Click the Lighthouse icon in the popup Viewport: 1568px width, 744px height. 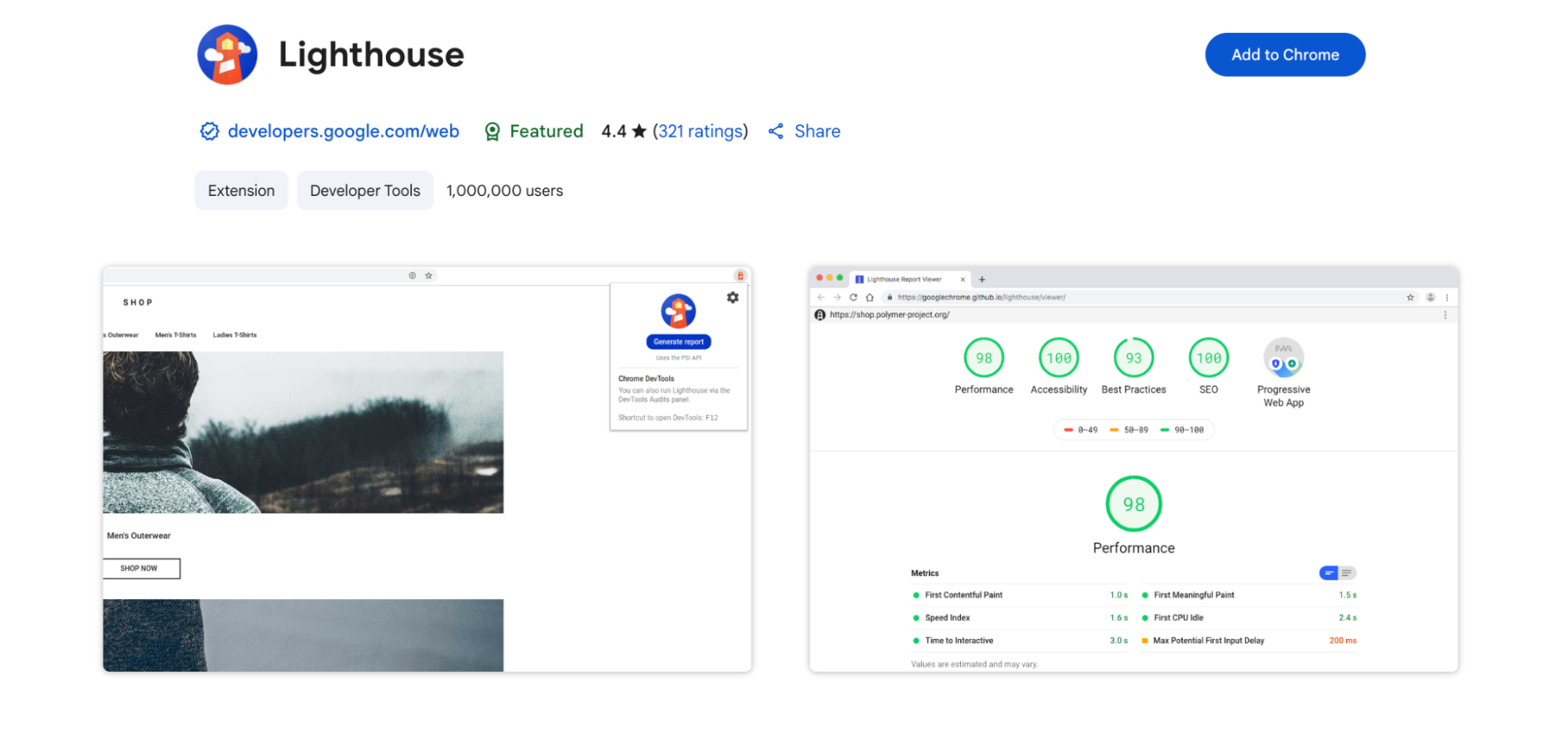(x=678, y=311)
